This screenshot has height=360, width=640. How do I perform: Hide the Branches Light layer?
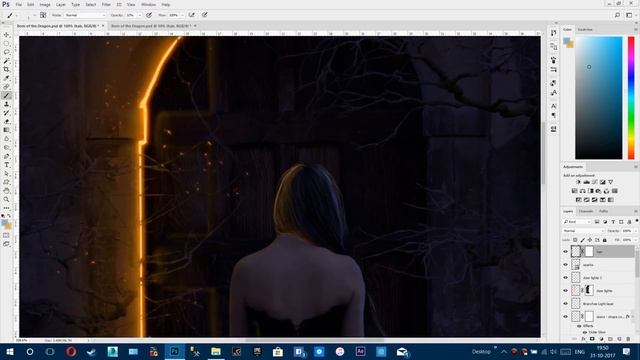pos(566,304)
